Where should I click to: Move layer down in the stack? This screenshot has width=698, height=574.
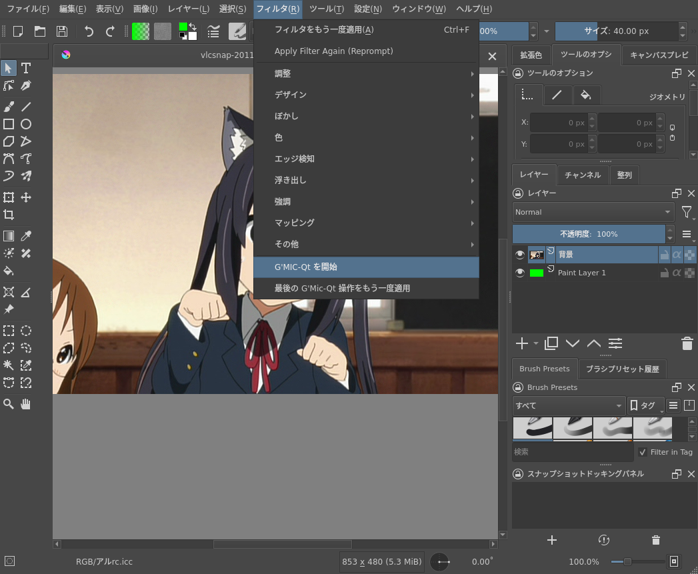pyautogui.click(x=572, y=343)
